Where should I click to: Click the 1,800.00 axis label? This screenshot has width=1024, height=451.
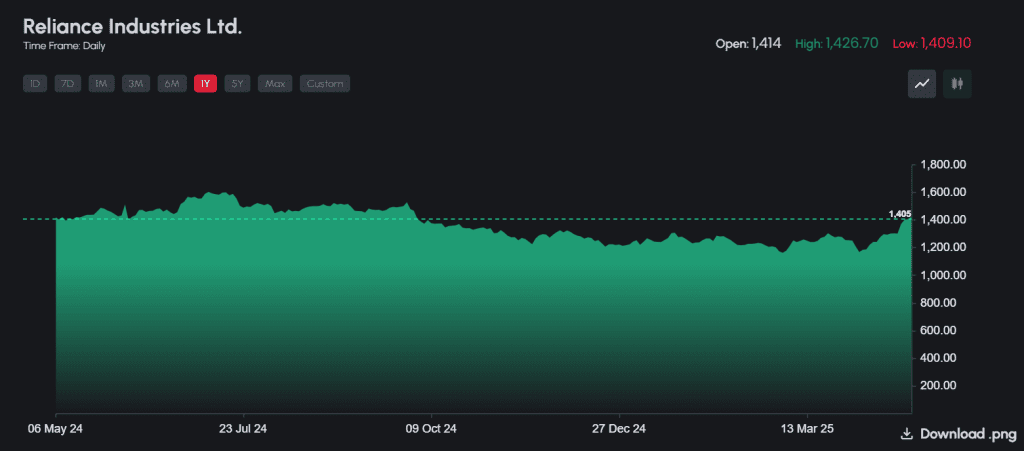click(942, 164)
